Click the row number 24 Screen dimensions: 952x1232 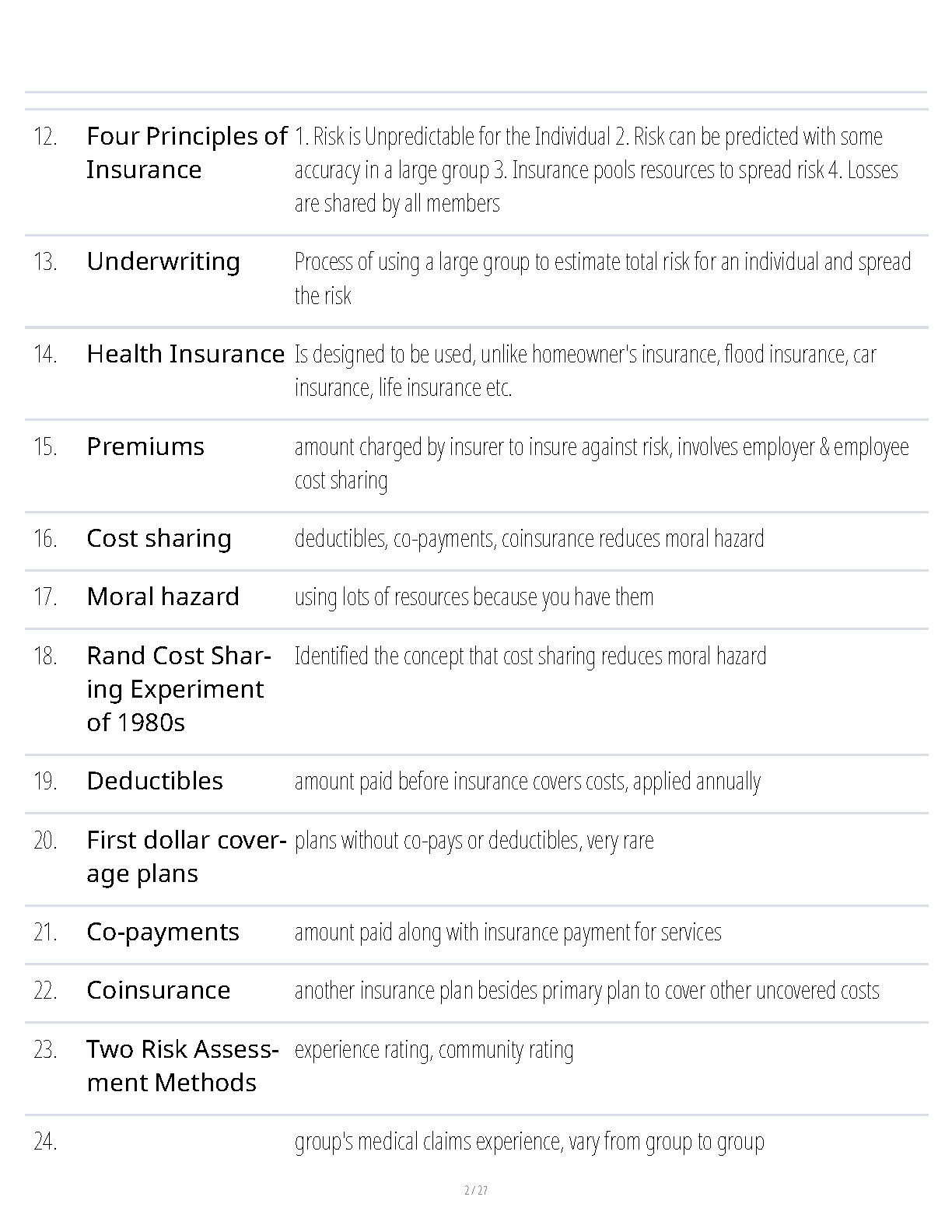coord(46,1142)
